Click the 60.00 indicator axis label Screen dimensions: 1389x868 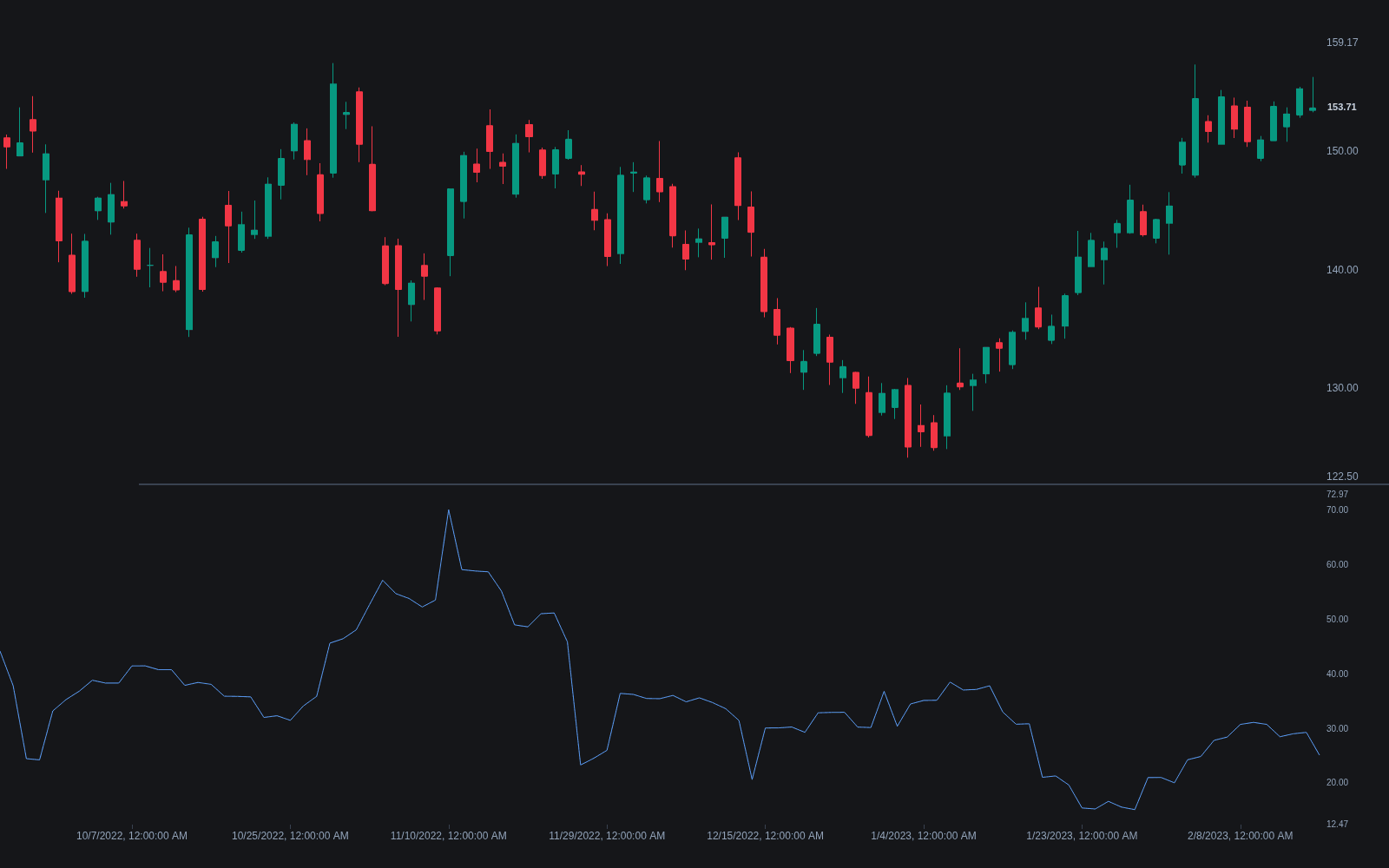click(1337, 565)
